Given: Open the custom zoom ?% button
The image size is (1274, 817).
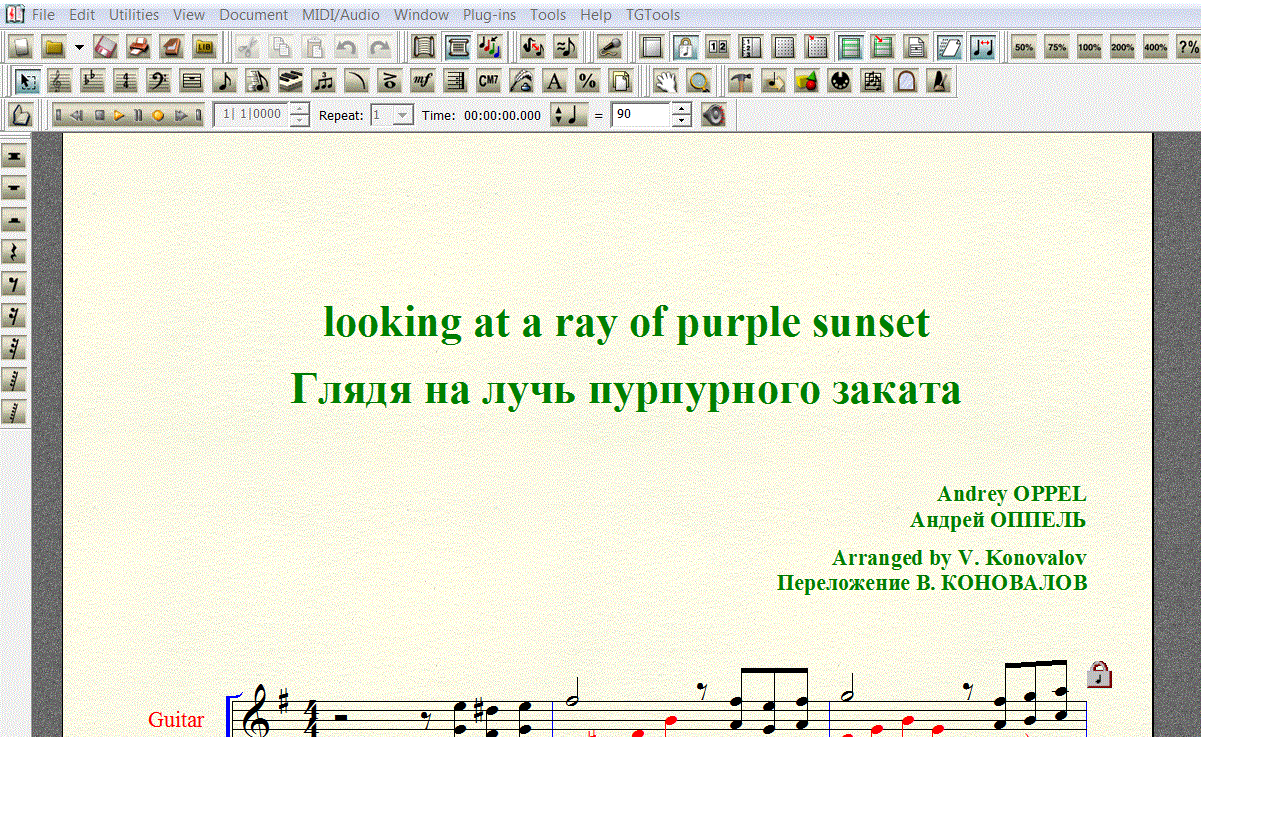Looking at the screenshot, I should pos(1188,47).
